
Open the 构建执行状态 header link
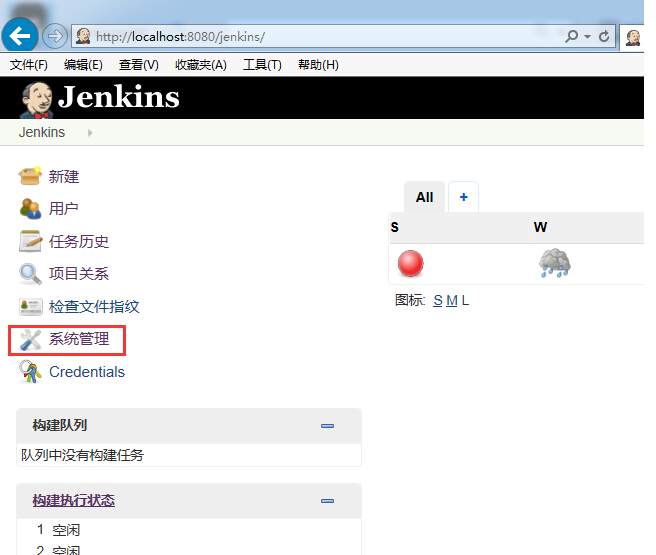(74, 500)
